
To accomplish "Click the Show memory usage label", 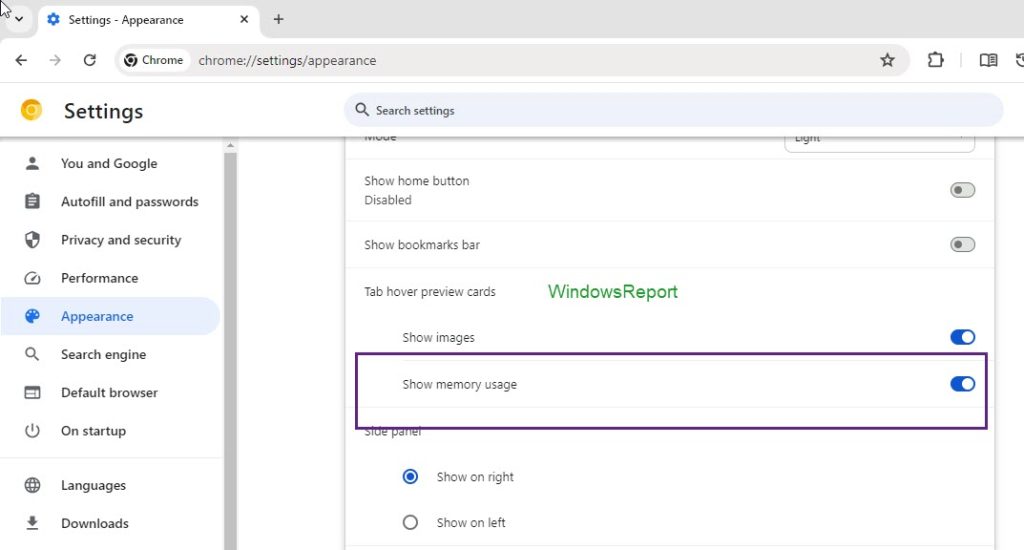I will 460,385.
